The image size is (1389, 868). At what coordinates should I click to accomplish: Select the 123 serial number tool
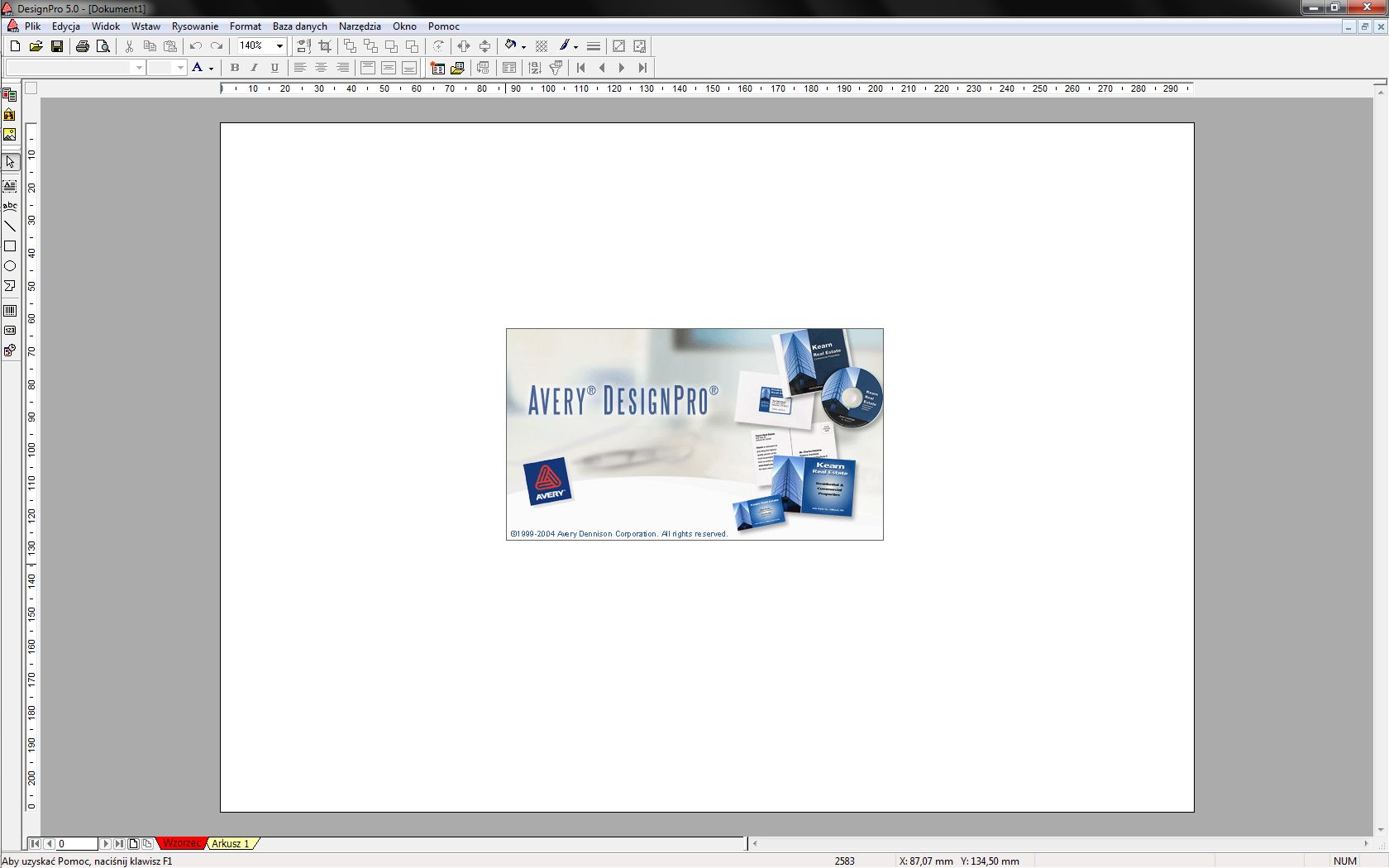[10, 331]
